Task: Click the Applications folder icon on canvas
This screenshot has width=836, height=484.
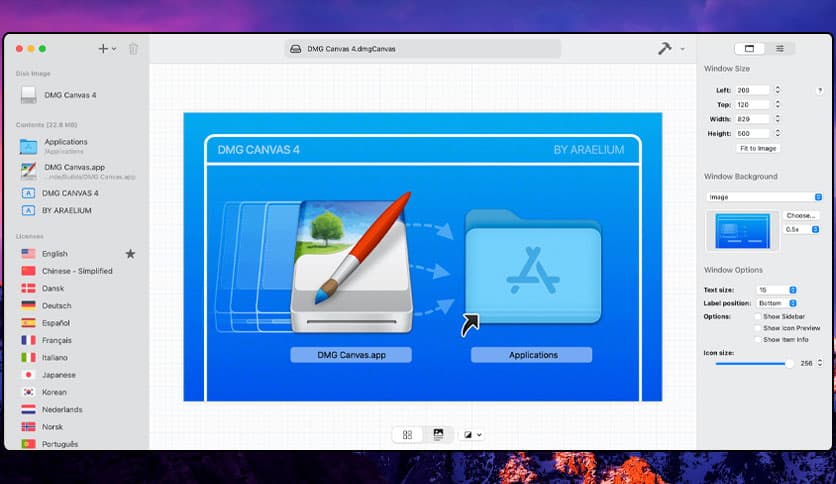Action: point(533,267)
